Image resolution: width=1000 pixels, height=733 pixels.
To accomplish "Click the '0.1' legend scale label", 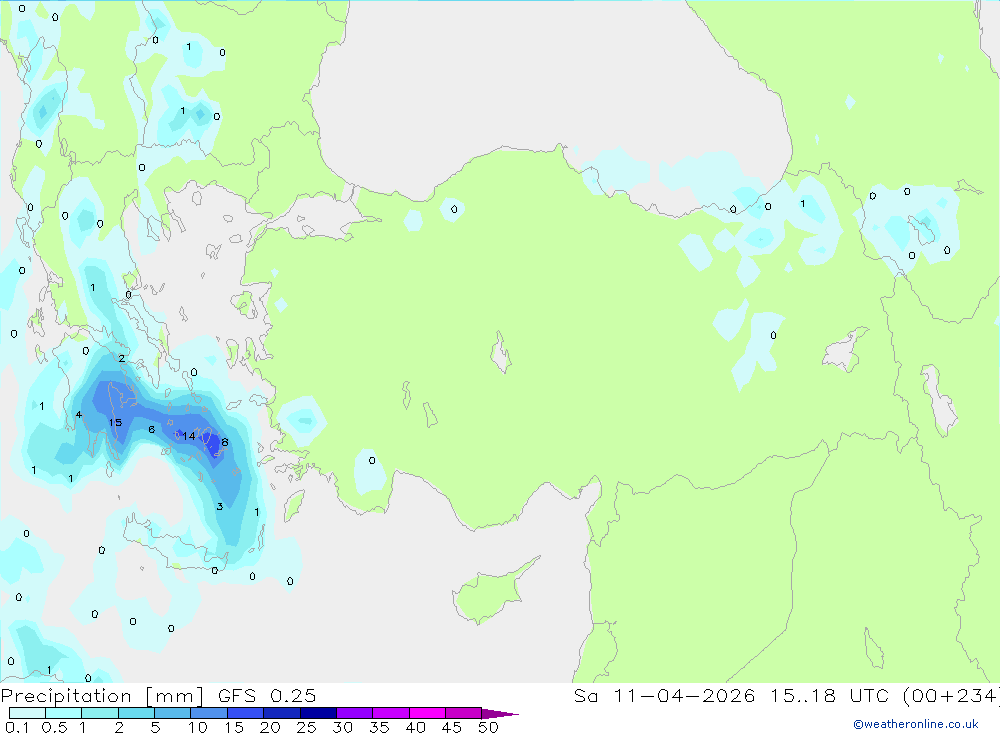I will pyautogui.click(x=17, y=727).
